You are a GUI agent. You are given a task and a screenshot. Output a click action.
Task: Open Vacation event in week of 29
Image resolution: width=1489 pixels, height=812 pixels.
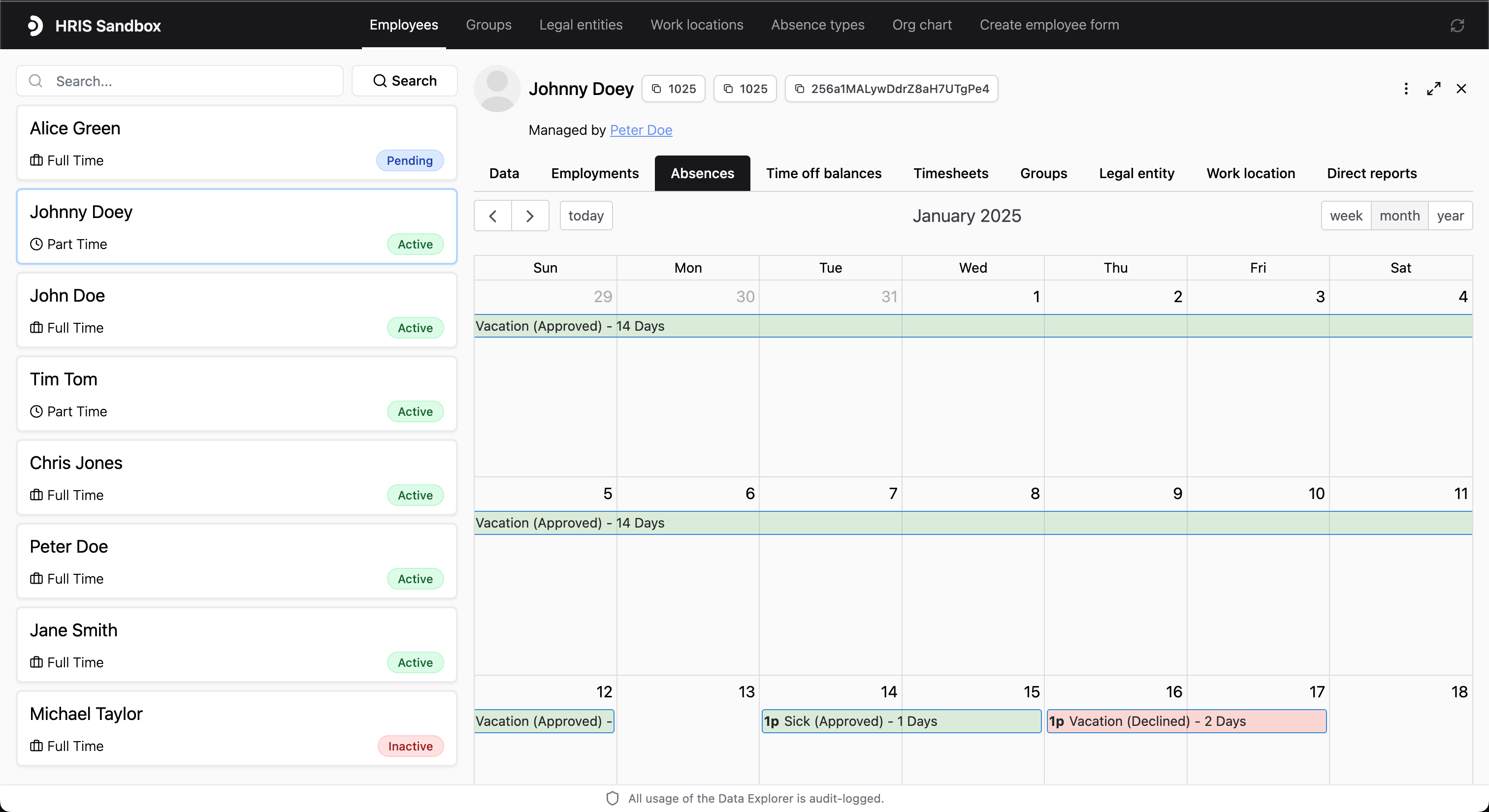[x=973, y=326]
